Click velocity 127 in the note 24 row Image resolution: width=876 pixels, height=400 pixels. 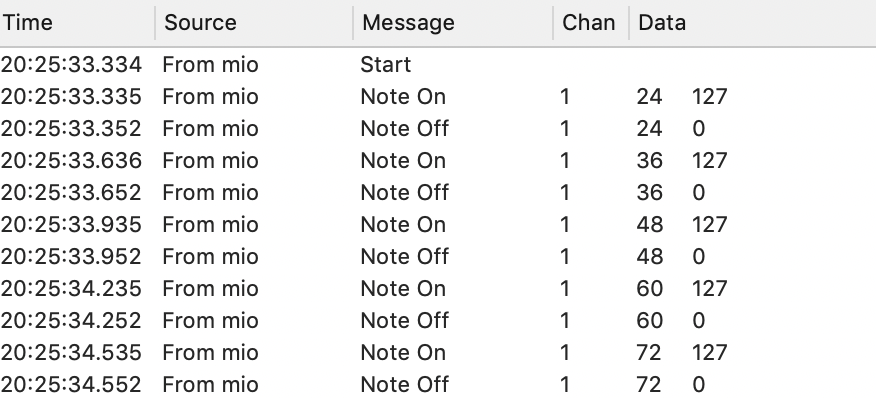point(710,97)
